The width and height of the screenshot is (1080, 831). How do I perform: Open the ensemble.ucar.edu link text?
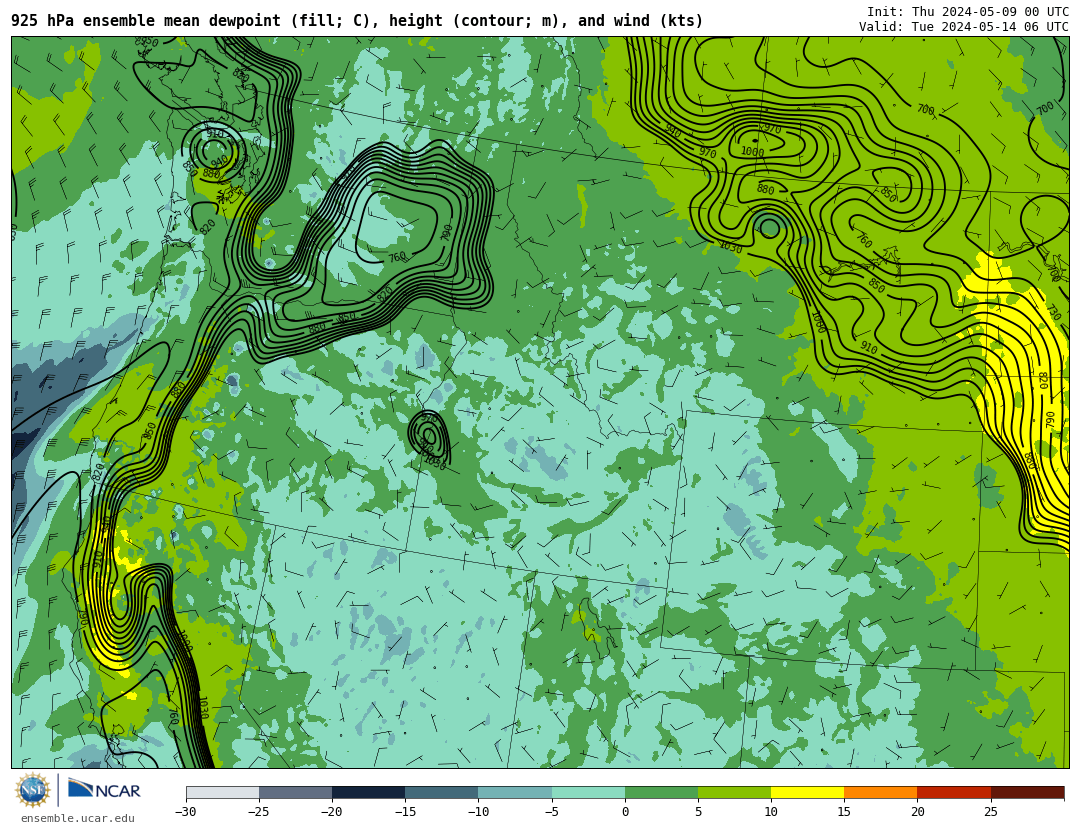click(78, 819)
